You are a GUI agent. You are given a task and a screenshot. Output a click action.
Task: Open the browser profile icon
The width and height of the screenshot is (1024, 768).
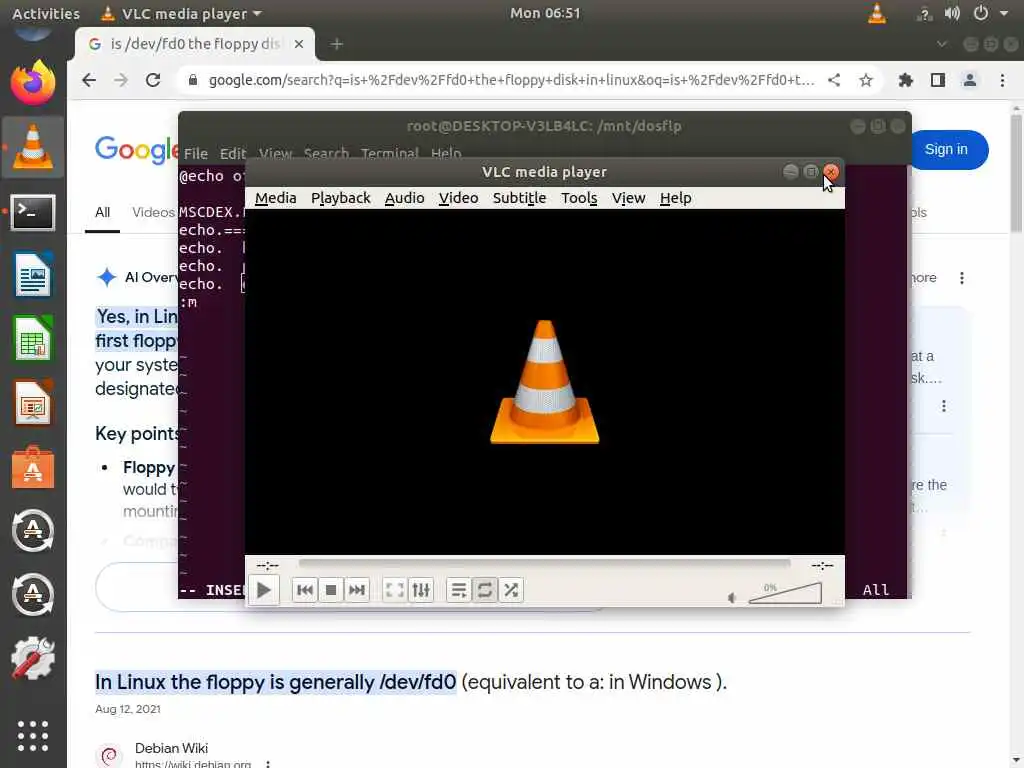pos(970,80)
